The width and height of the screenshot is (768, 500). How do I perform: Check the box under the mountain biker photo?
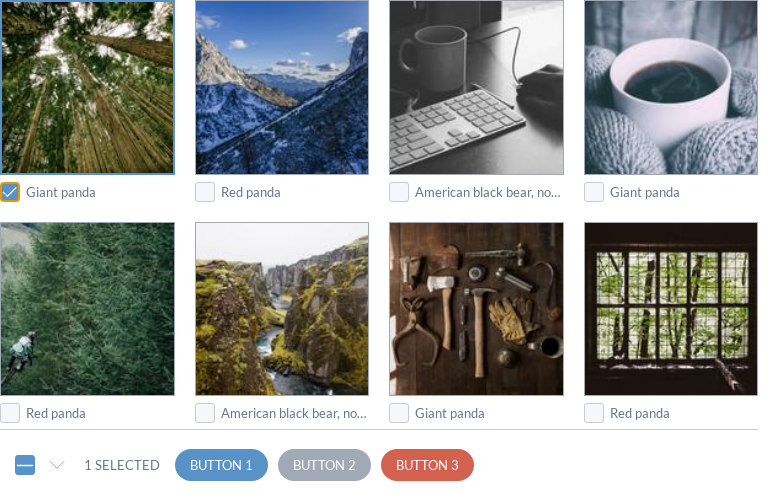11,413
